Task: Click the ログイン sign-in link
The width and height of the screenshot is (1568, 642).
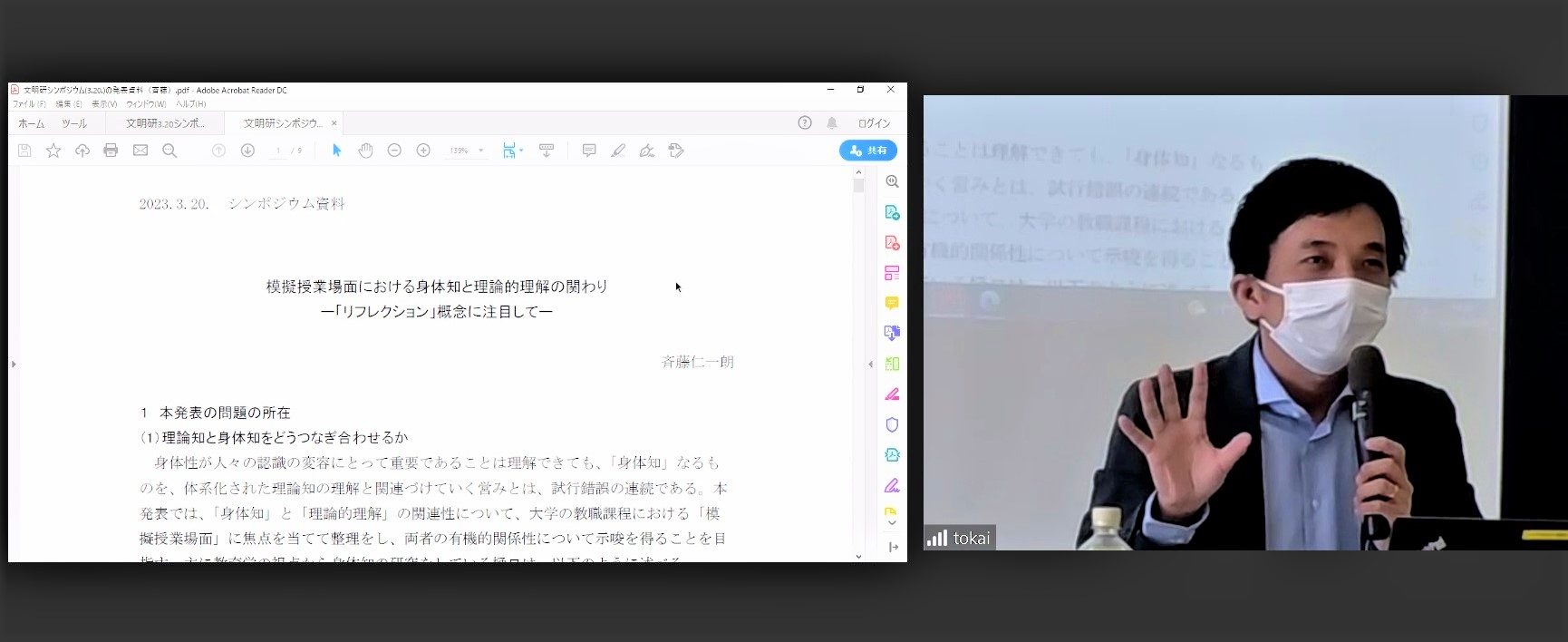Action: (x=874, y=123)
